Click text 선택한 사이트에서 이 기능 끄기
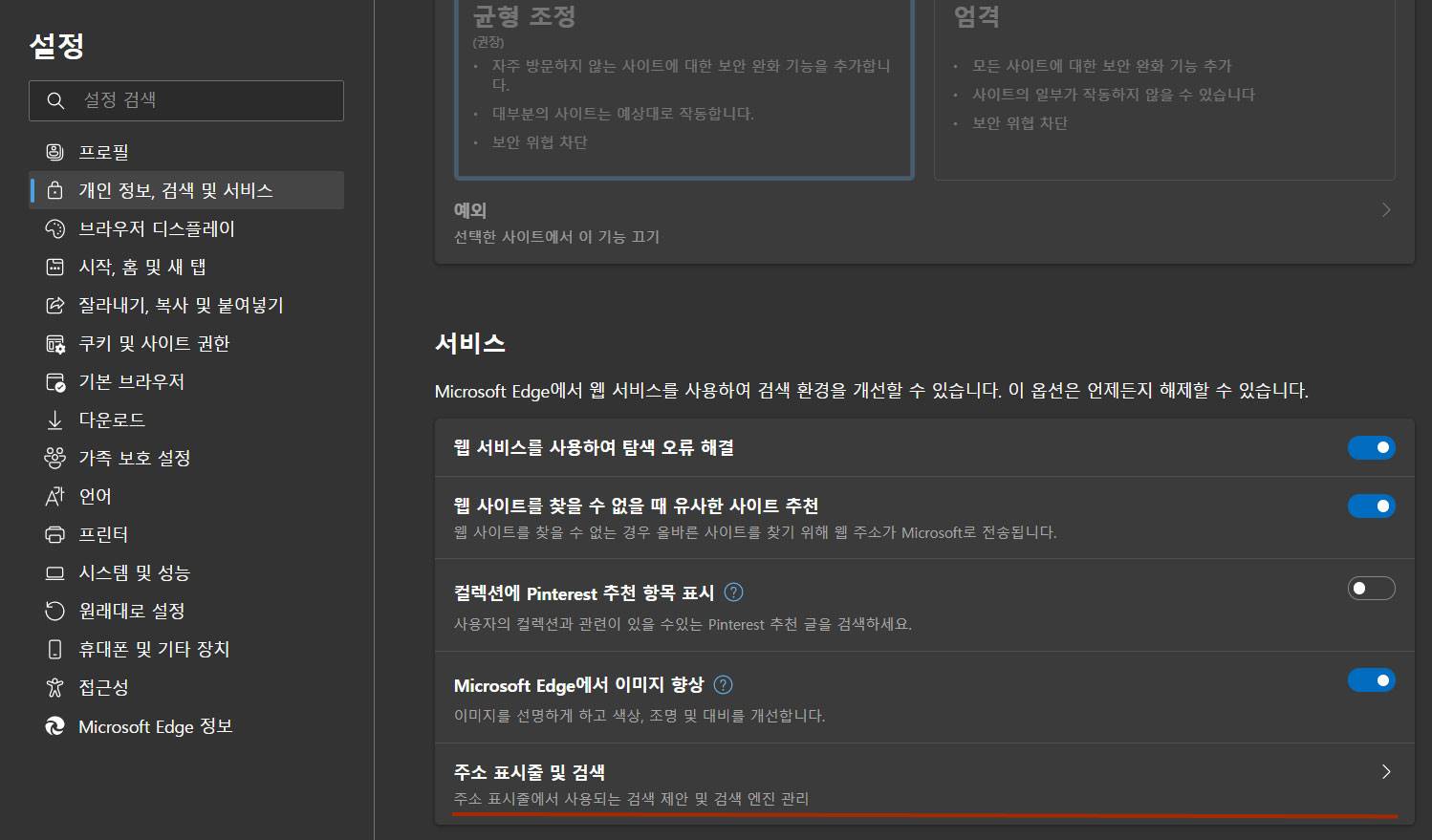This screenshot has height=840, width=1432. click(x=556, y=237)
